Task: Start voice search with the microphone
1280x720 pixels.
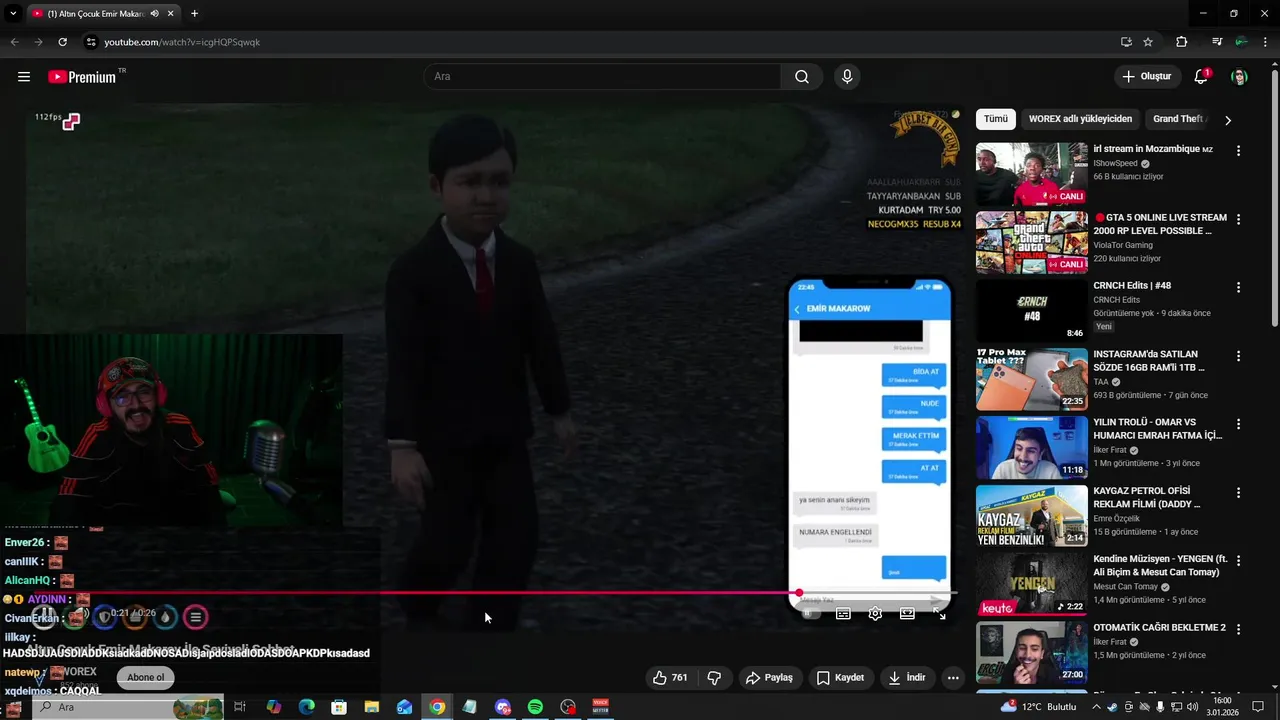Action: [847, 77]
